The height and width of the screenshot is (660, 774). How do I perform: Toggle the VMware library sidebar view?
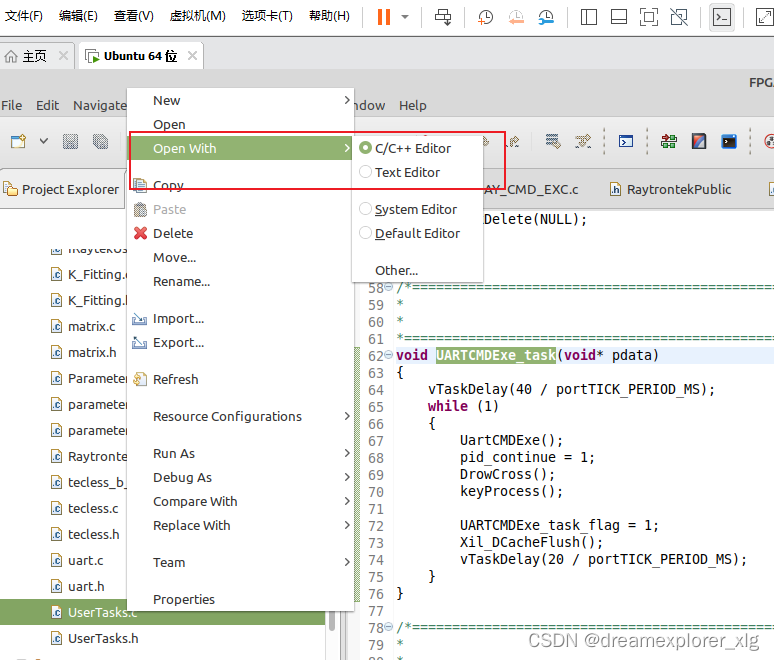(x=588, y=17)
